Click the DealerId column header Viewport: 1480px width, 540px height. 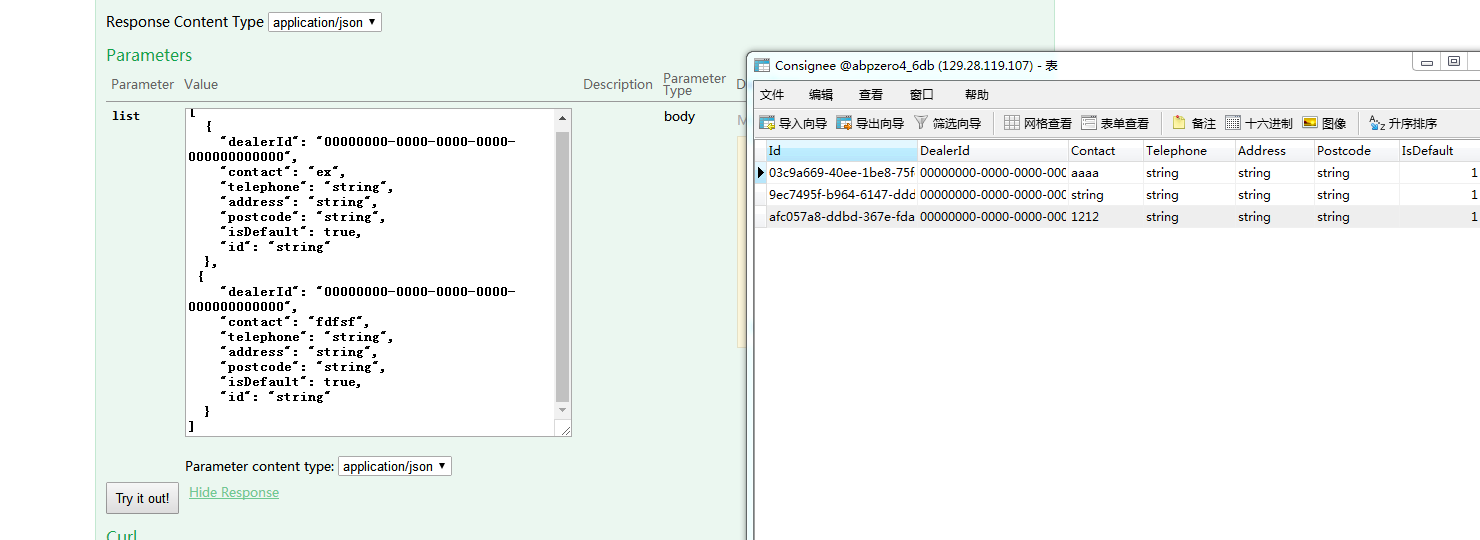pyautogui.click(x=992, y=151)
